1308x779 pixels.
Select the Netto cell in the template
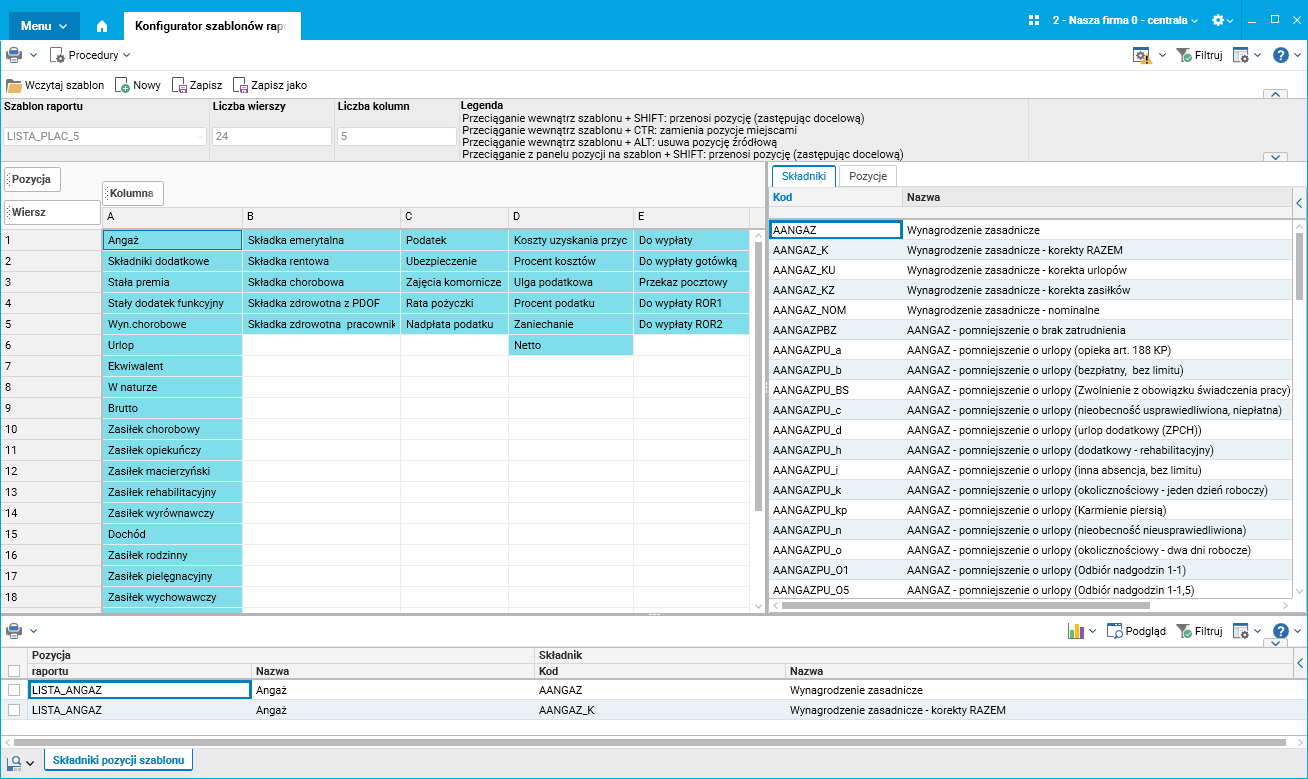click(x=570, y=345)
